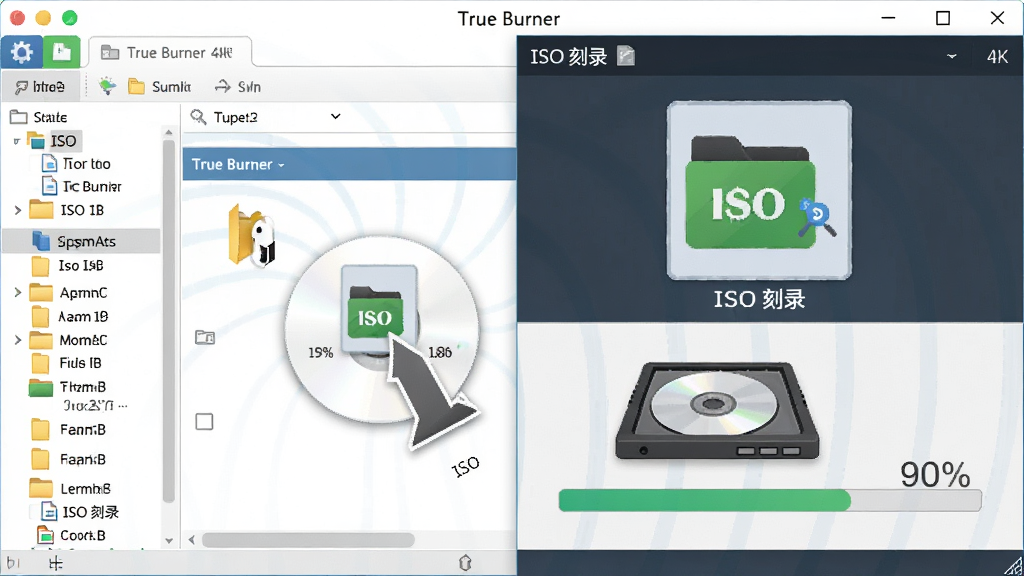Open the ISO 刻录 panel dropdown arrow
Viewport: 1024px width, 576px height.
click(x=952, y=56)
